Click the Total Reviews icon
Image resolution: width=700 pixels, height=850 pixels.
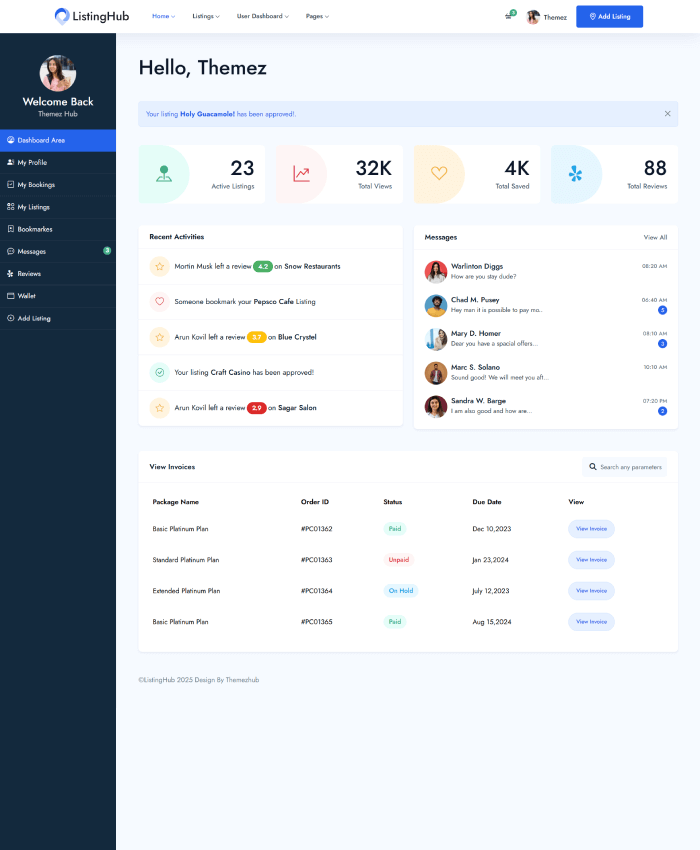(575, 174)
